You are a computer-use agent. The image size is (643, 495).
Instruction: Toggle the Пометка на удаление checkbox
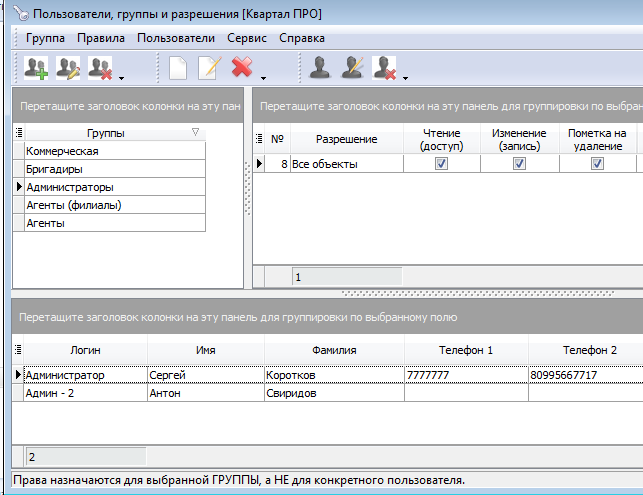click(x=597, y=164)
